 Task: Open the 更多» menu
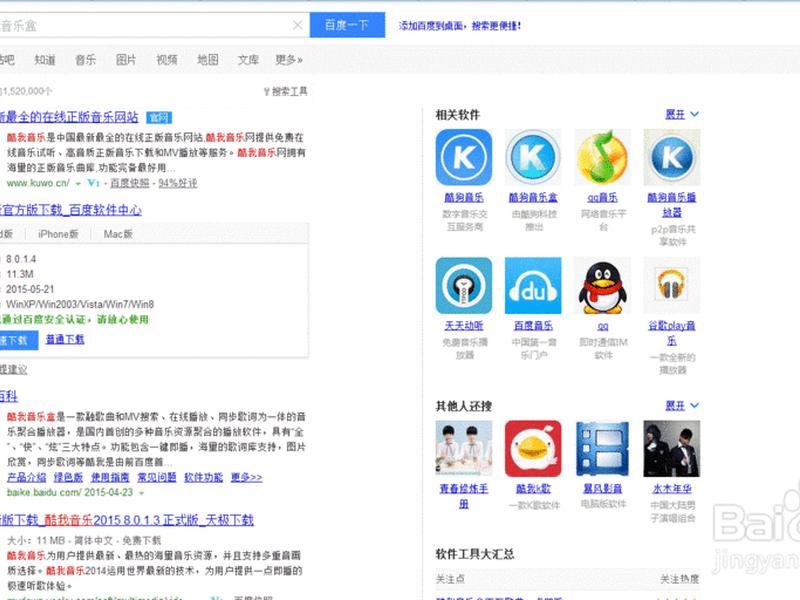click(289, 60)
